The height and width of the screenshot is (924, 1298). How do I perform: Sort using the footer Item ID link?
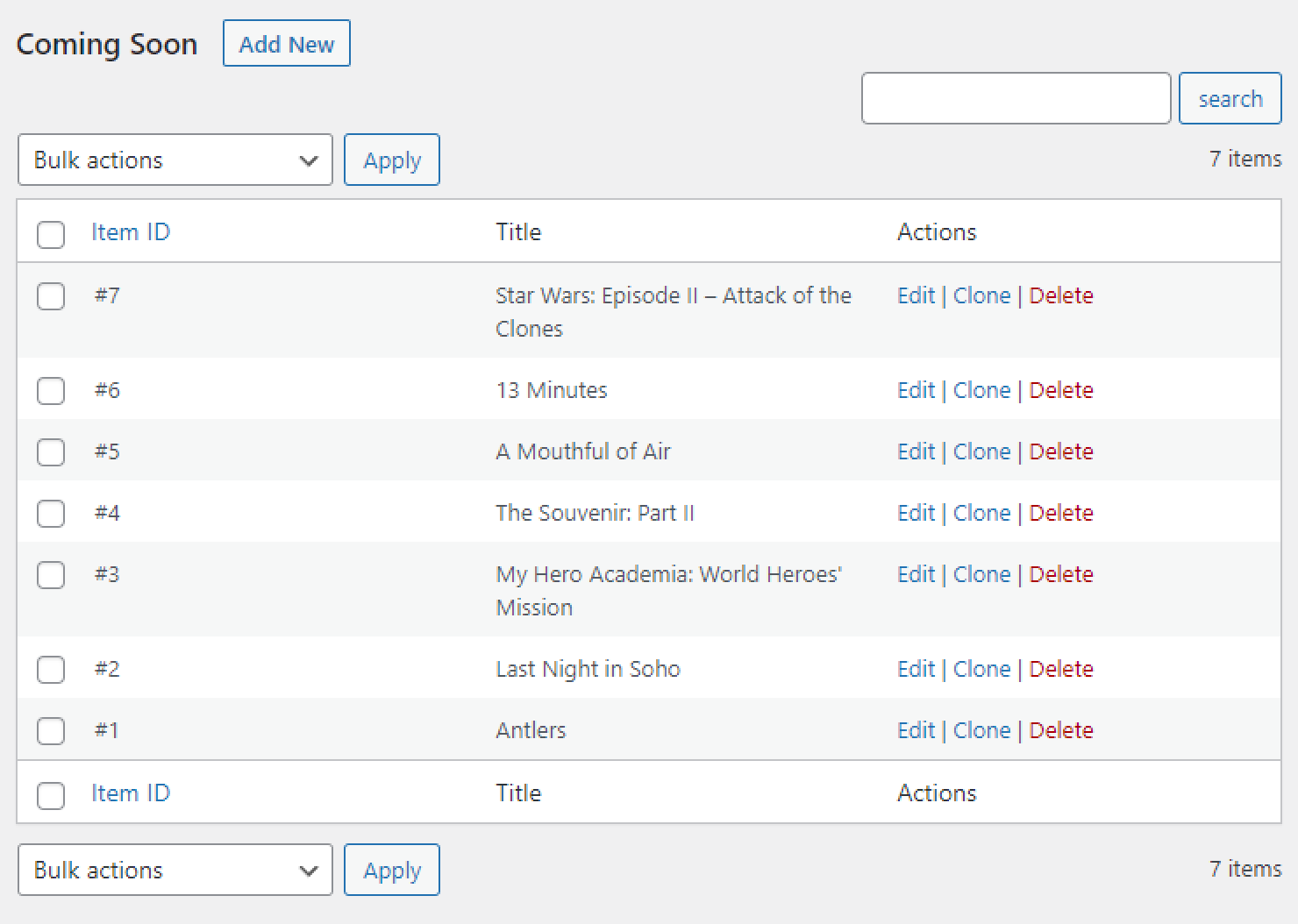(131, 793)
